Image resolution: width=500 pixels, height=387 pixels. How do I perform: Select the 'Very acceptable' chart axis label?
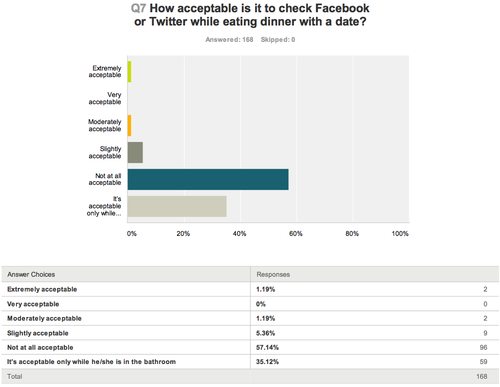[105, 98]
